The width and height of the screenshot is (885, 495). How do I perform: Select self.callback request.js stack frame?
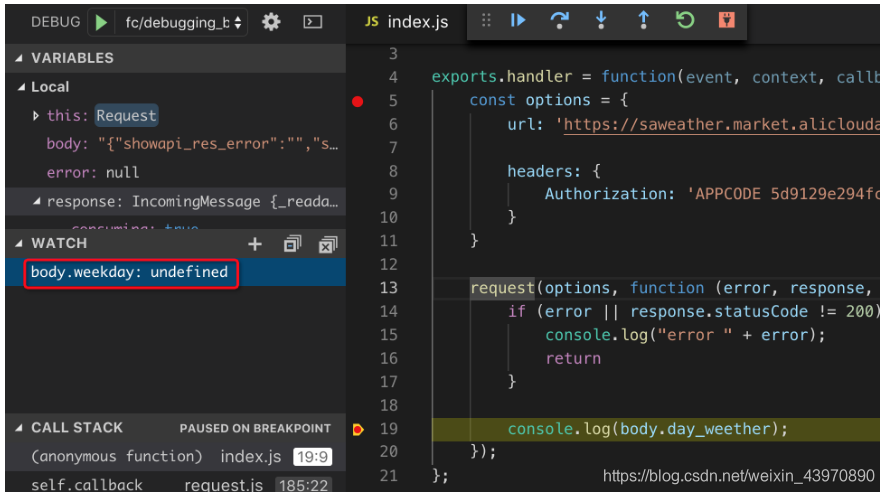click(176, 484)
